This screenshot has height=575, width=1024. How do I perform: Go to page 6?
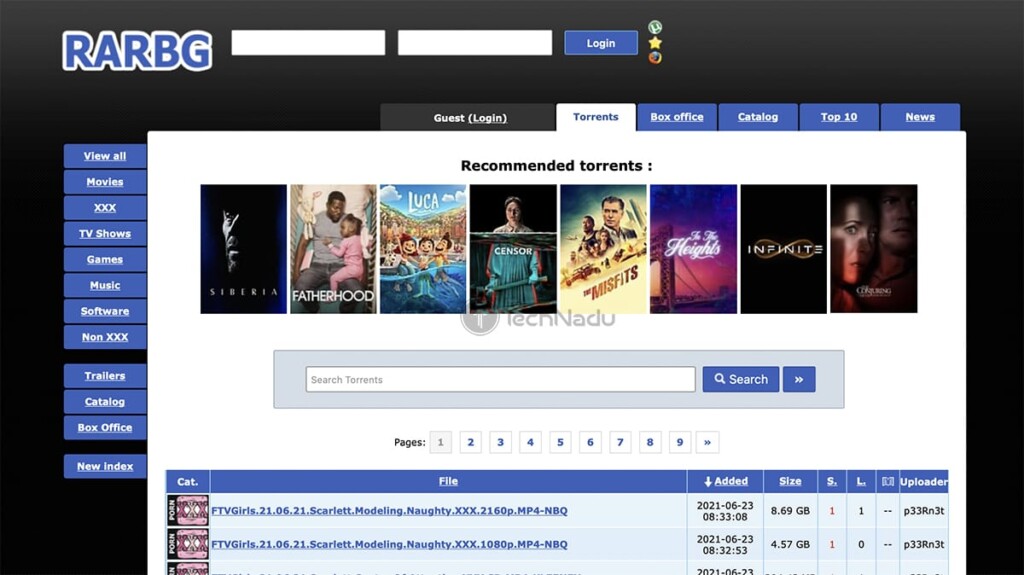coord(590,442)
